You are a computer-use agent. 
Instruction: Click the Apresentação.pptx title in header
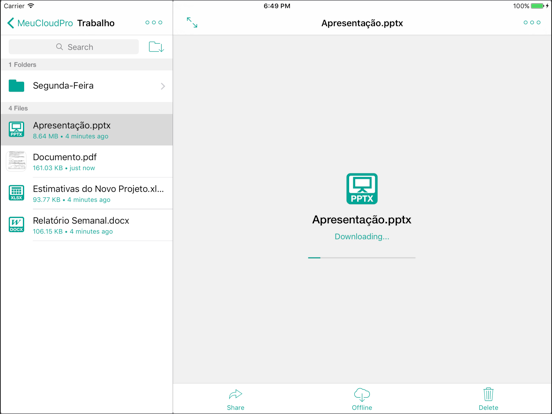click(362, 23)
